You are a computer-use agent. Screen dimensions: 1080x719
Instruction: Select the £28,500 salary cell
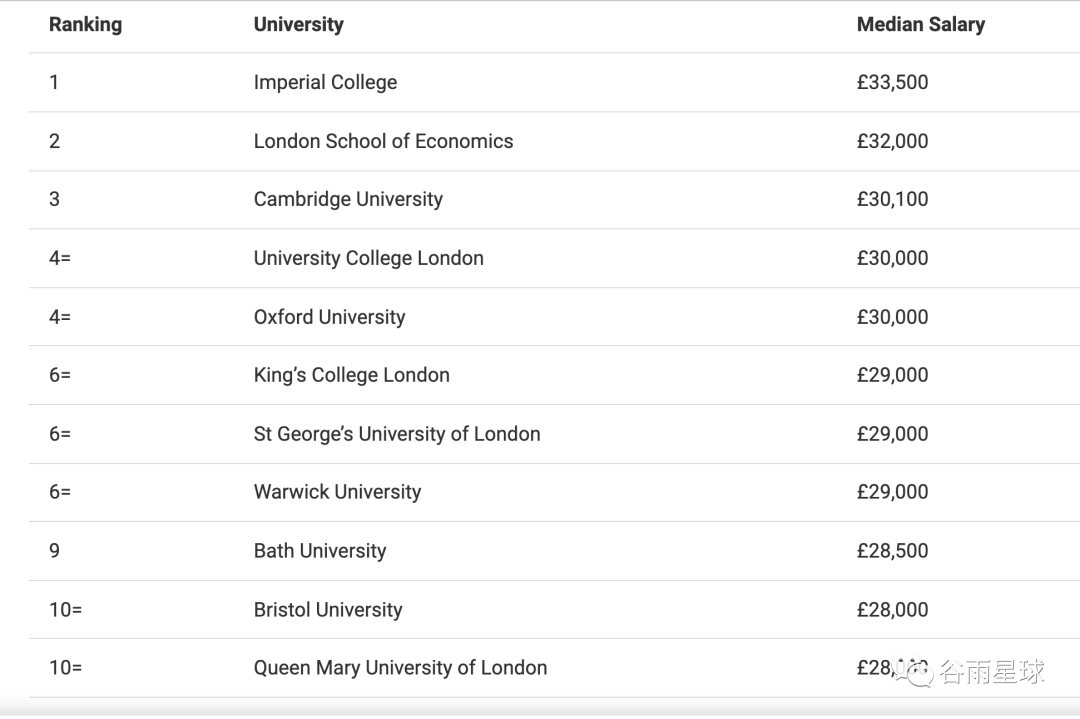click(x=892, y=551)
